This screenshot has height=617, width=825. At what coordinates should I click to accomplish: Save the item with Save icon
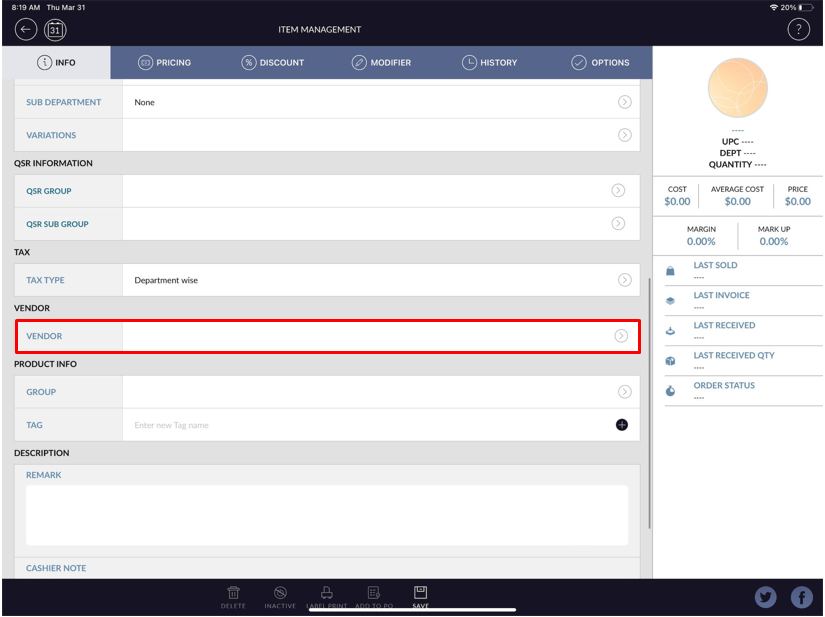[420, 596]
